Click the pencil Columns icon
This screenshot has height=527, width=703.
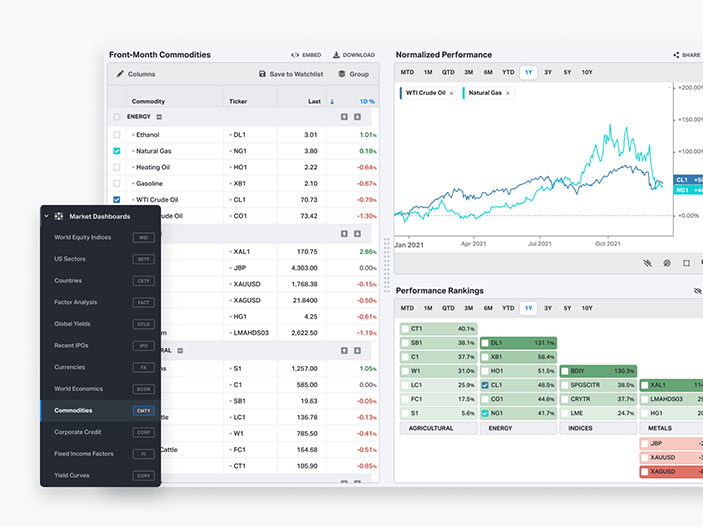(120, 74)
